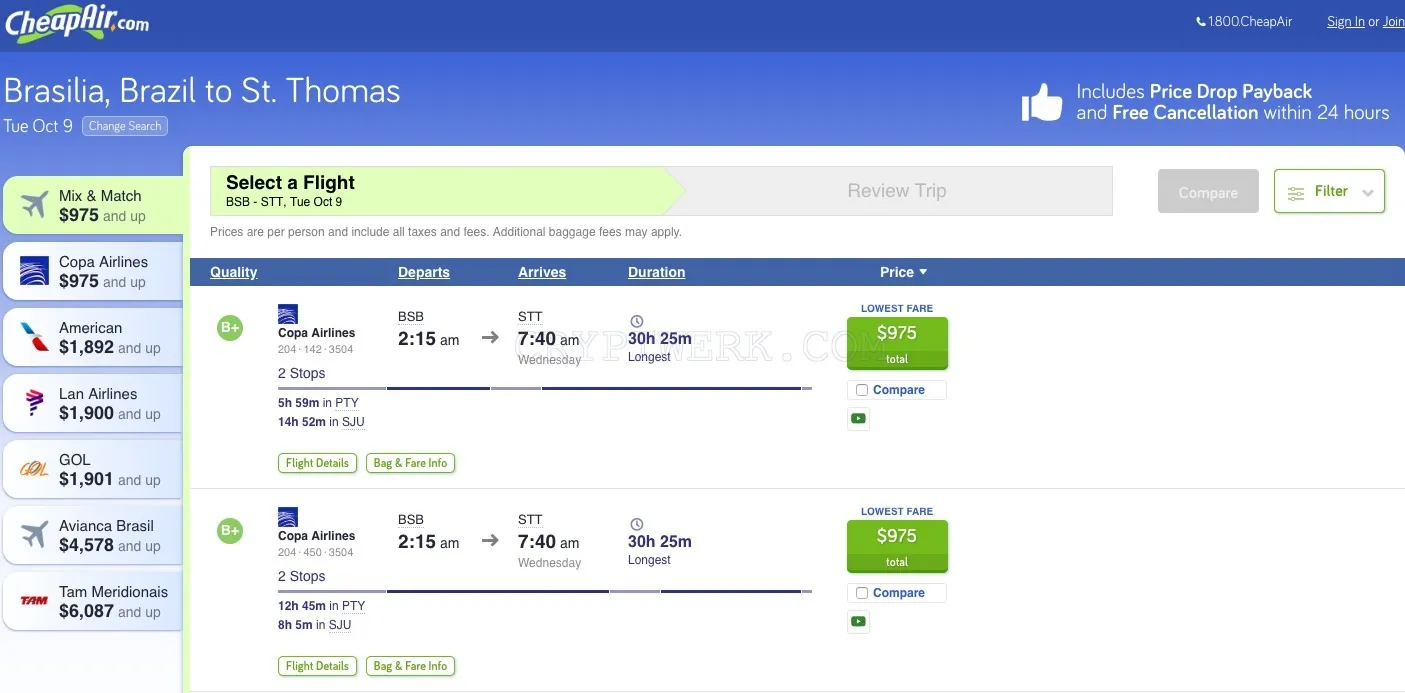
Task: Check Compare for the first Copa flight
Action: (x=862, y=390)
